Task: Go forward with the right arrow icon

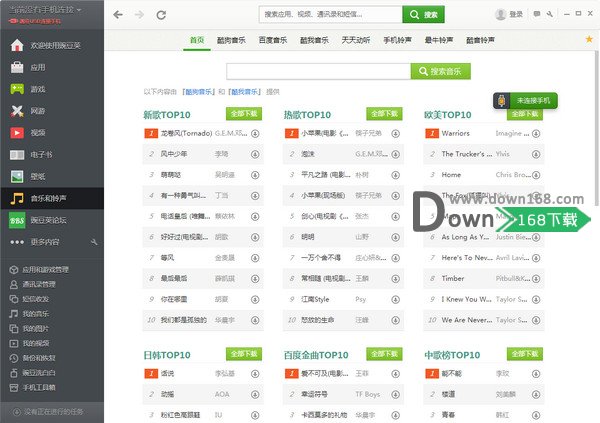Action: point(139,15)
